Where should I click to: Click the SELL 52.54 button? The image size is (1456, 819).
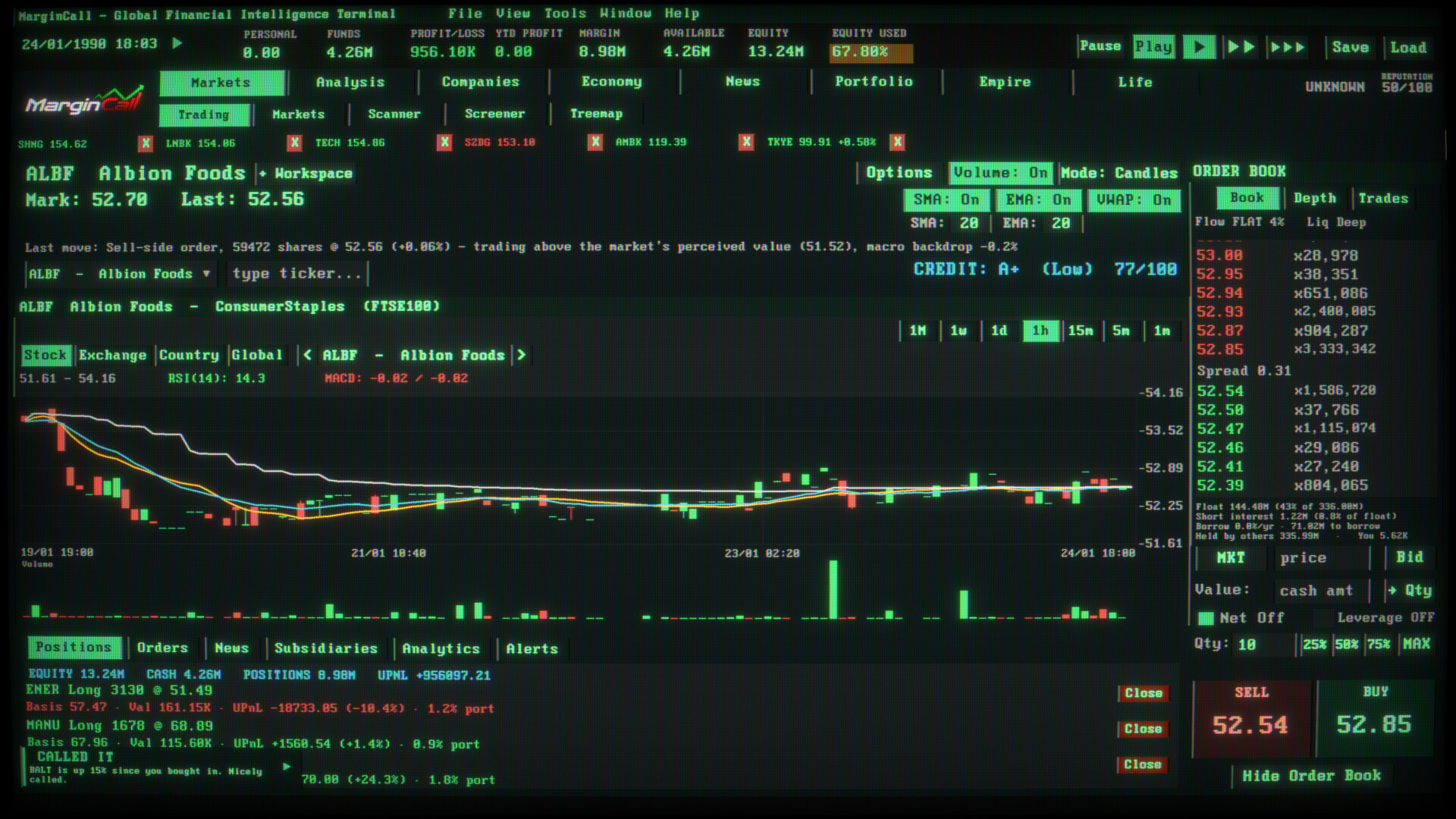[1250, 718]
